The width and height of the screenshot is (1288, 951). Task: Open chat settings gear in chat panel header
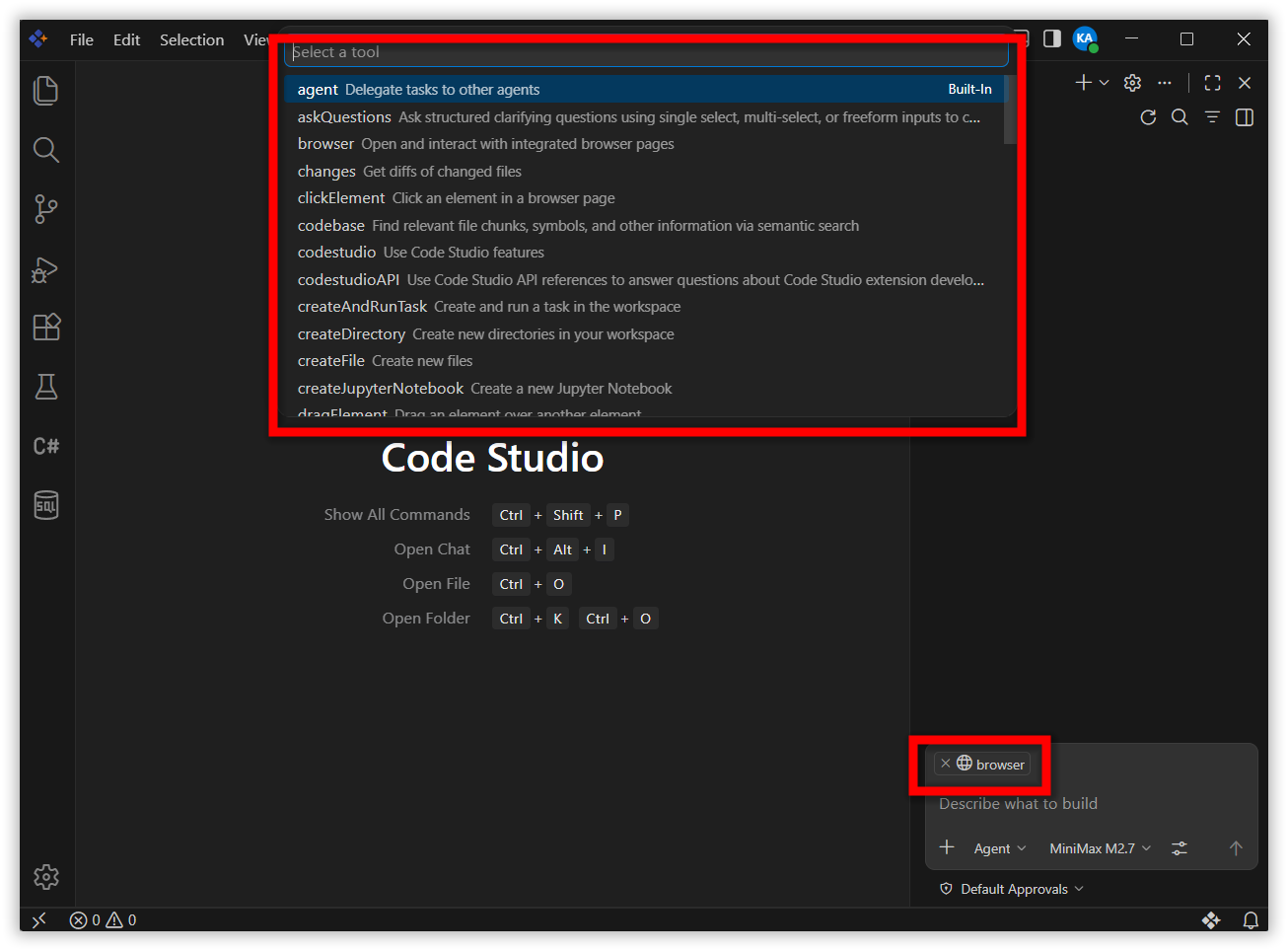coord(1132,83)
